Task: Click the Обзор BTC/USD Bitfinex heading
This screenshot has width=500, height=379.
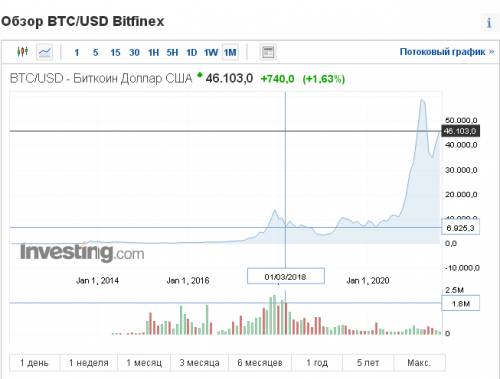Action: tap(83, 21)
